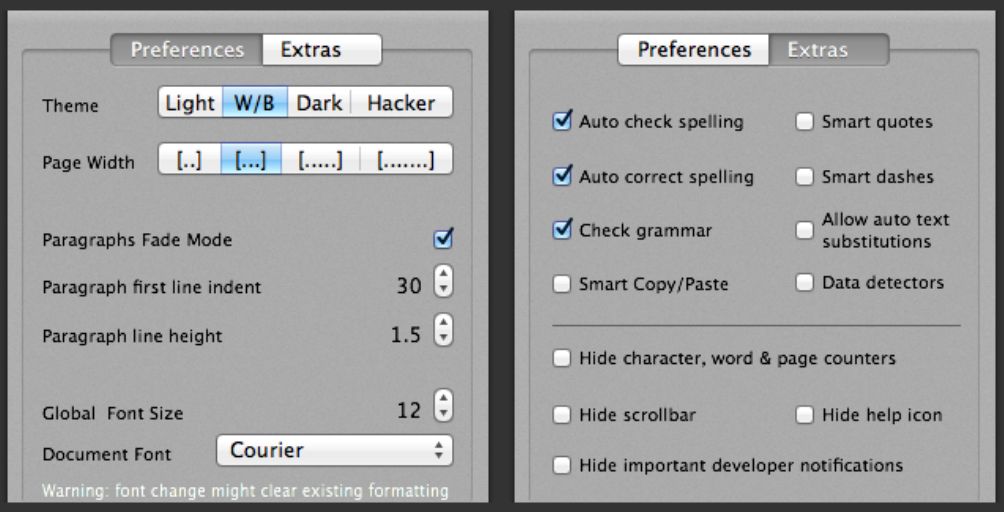Open the Document Font dropdown
Image resolution: width=1004 pixels, height=512 pixels.
coord(334,451)
